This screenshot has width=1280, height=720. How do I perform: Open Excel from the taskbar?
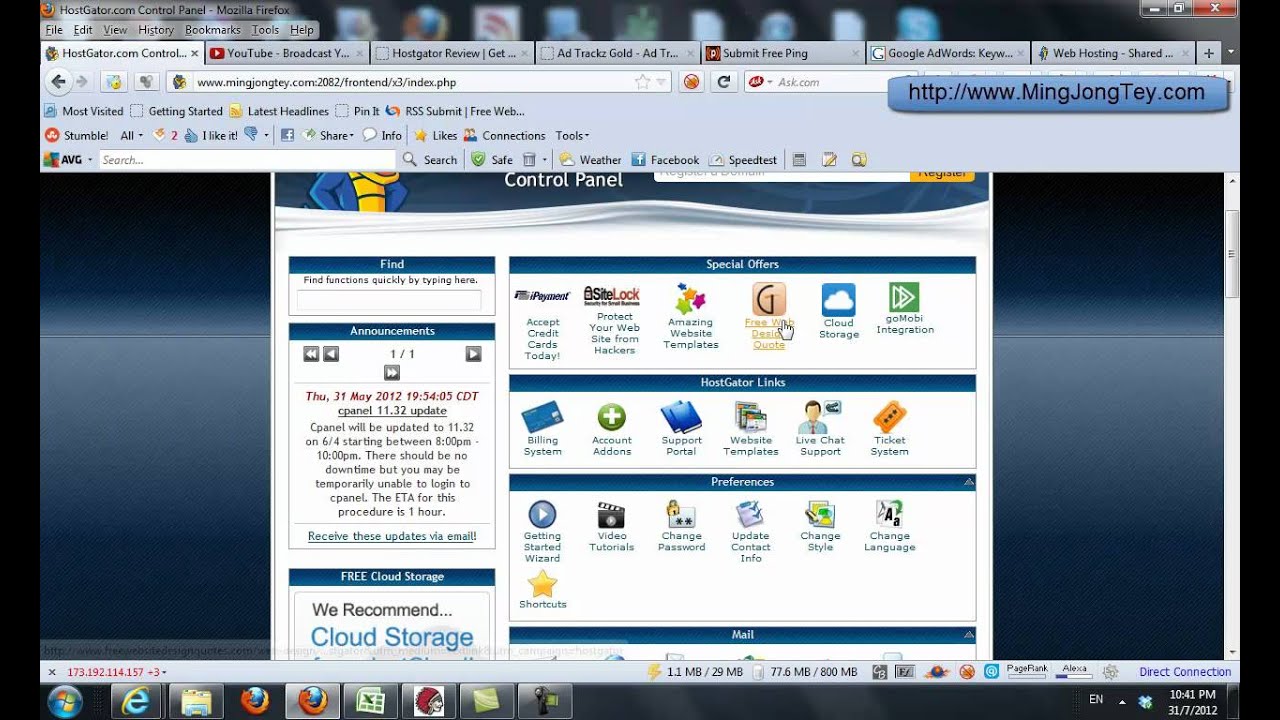click(370, 701)
